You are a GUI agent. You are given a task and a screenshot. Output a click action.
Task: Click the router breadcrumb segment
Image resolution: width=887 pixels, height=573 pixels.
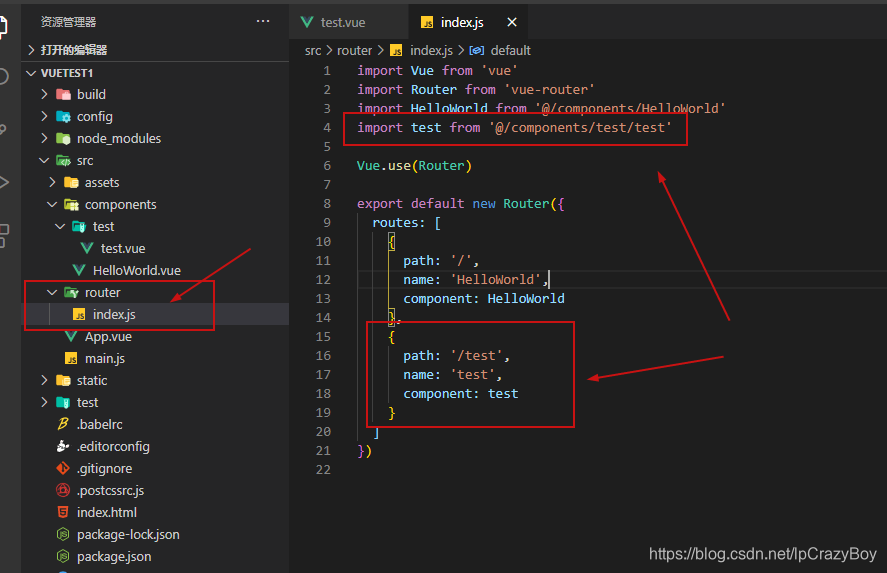click(355, 50)
